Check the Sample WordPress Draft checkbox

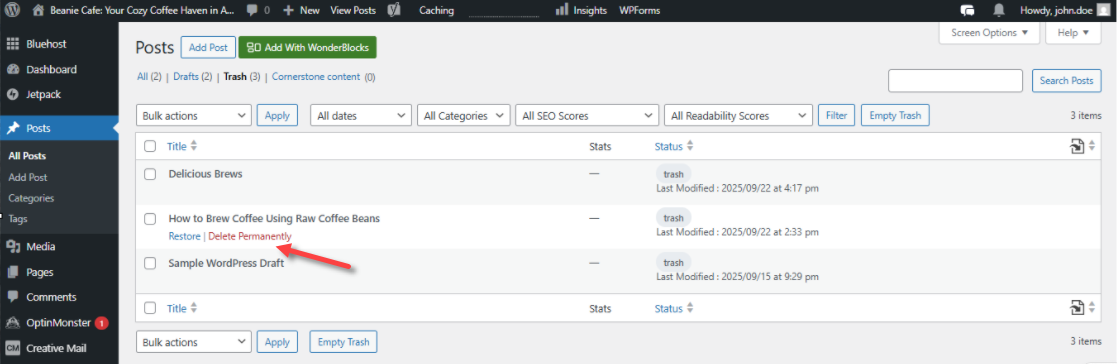click(150, 263)
